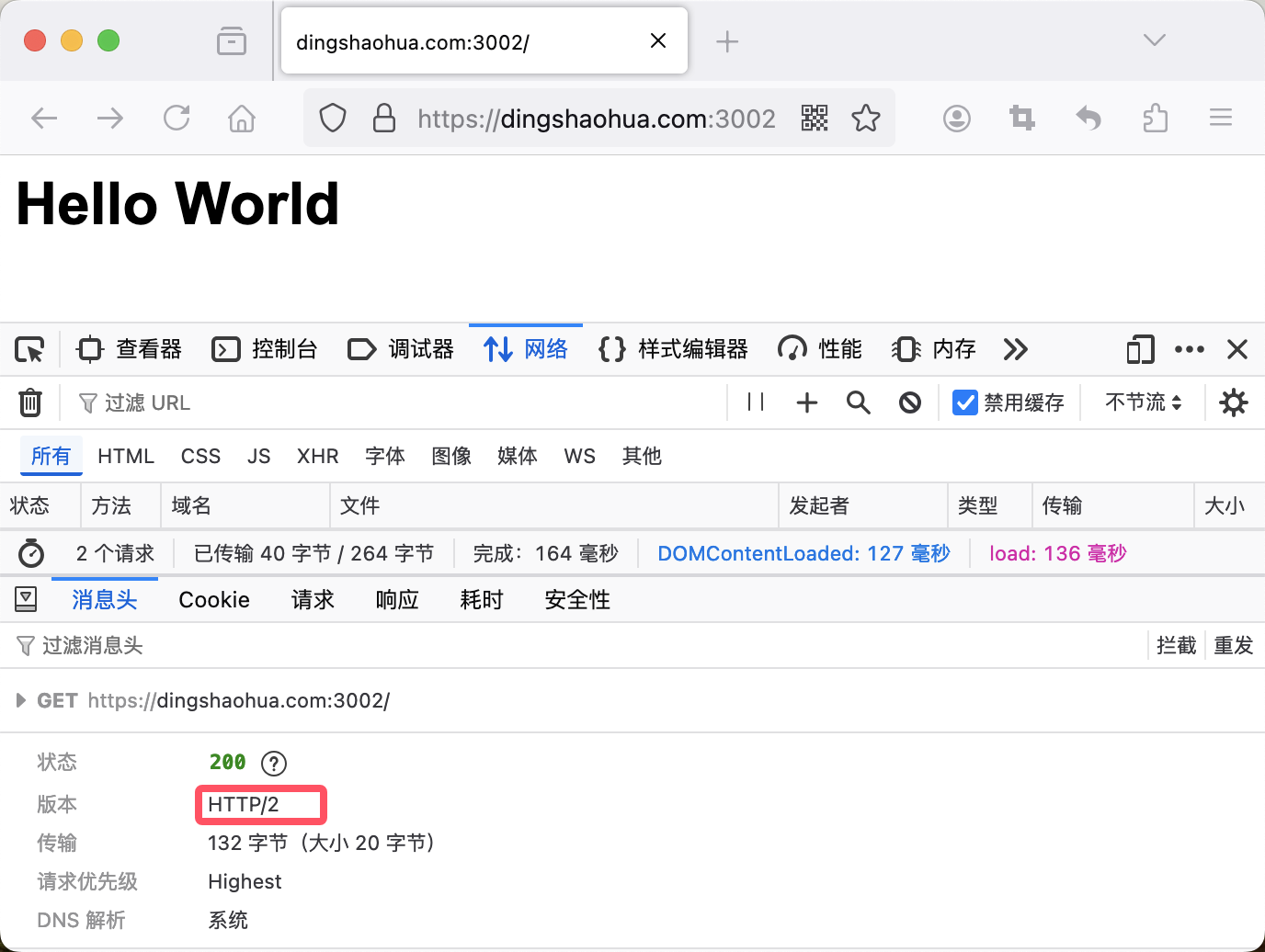This screenshot has width=1265, height=952.
Task: Filter requests by WS
Action: click(x=580, y=456)
